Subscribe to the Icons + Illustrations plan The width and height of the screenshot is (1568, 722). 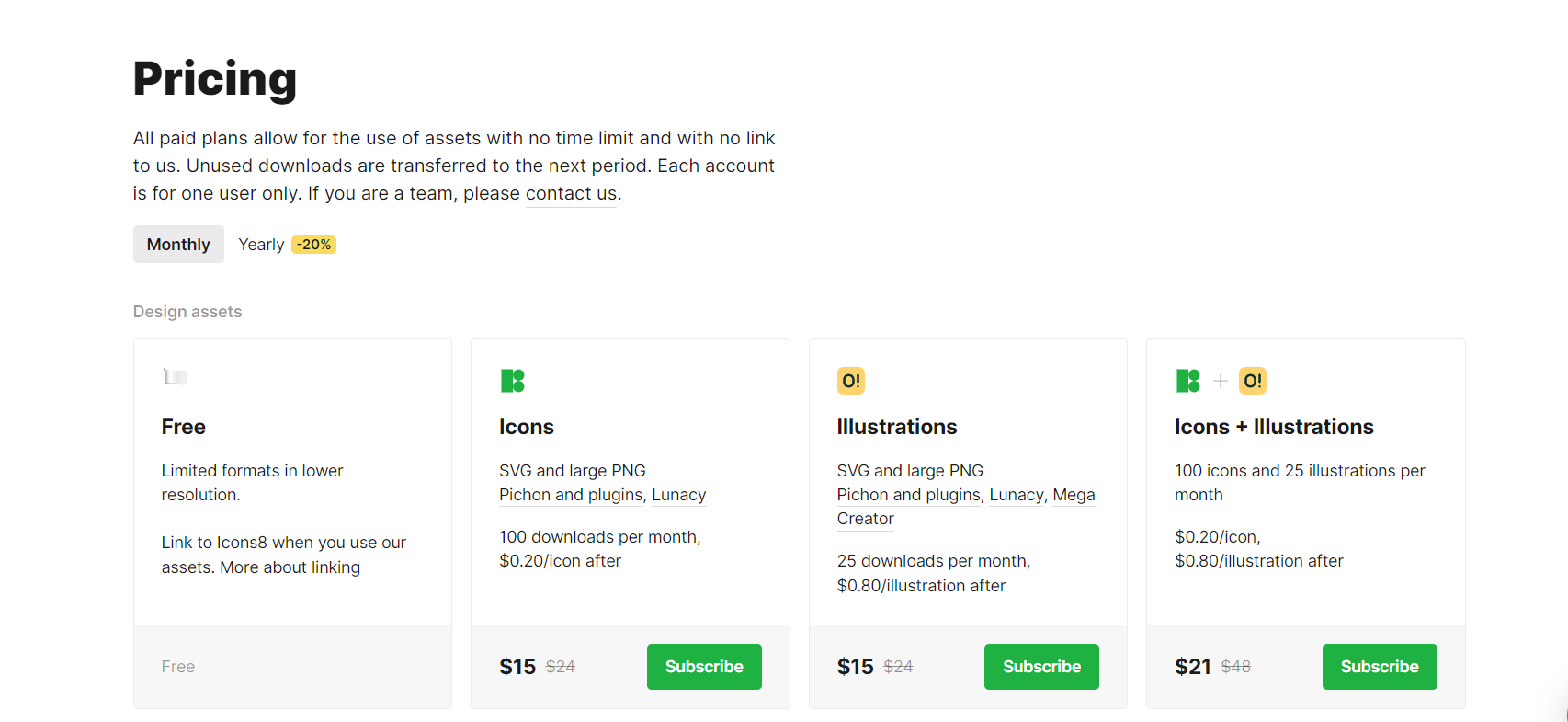click(1379, 667)
